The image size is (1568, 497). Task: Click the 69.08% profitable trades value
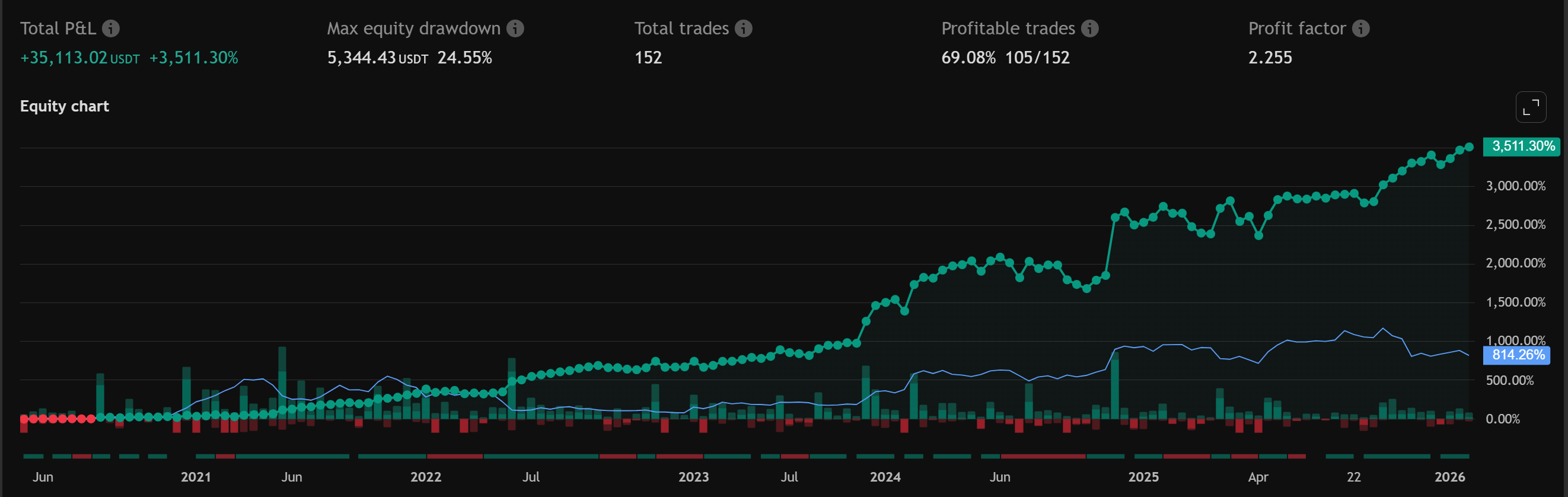pyautogui.click(x=968, y=58)
